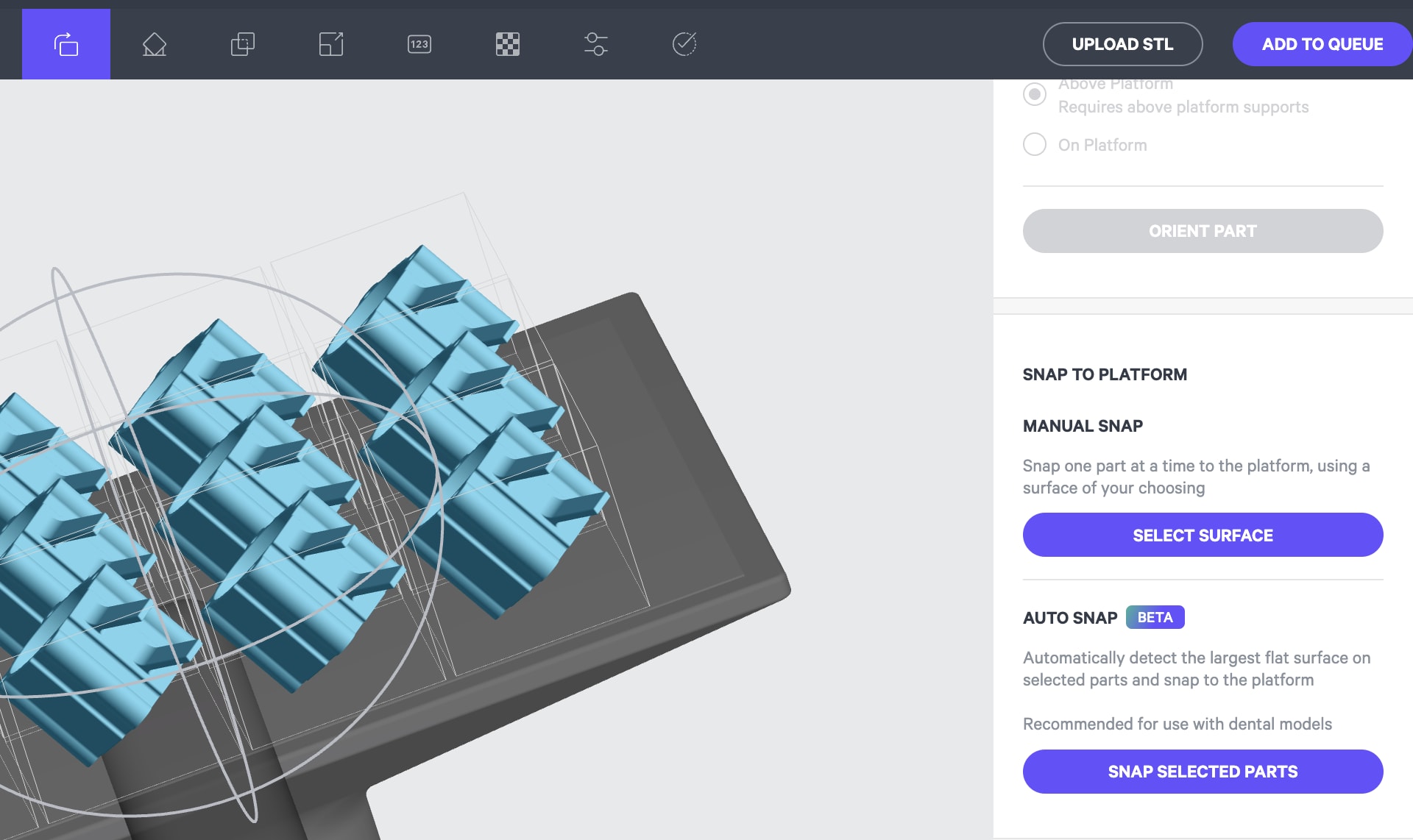
Task: Click the ORIENT PART greyed-out button
Action: pyautogui.click(x=1203, y=231)
